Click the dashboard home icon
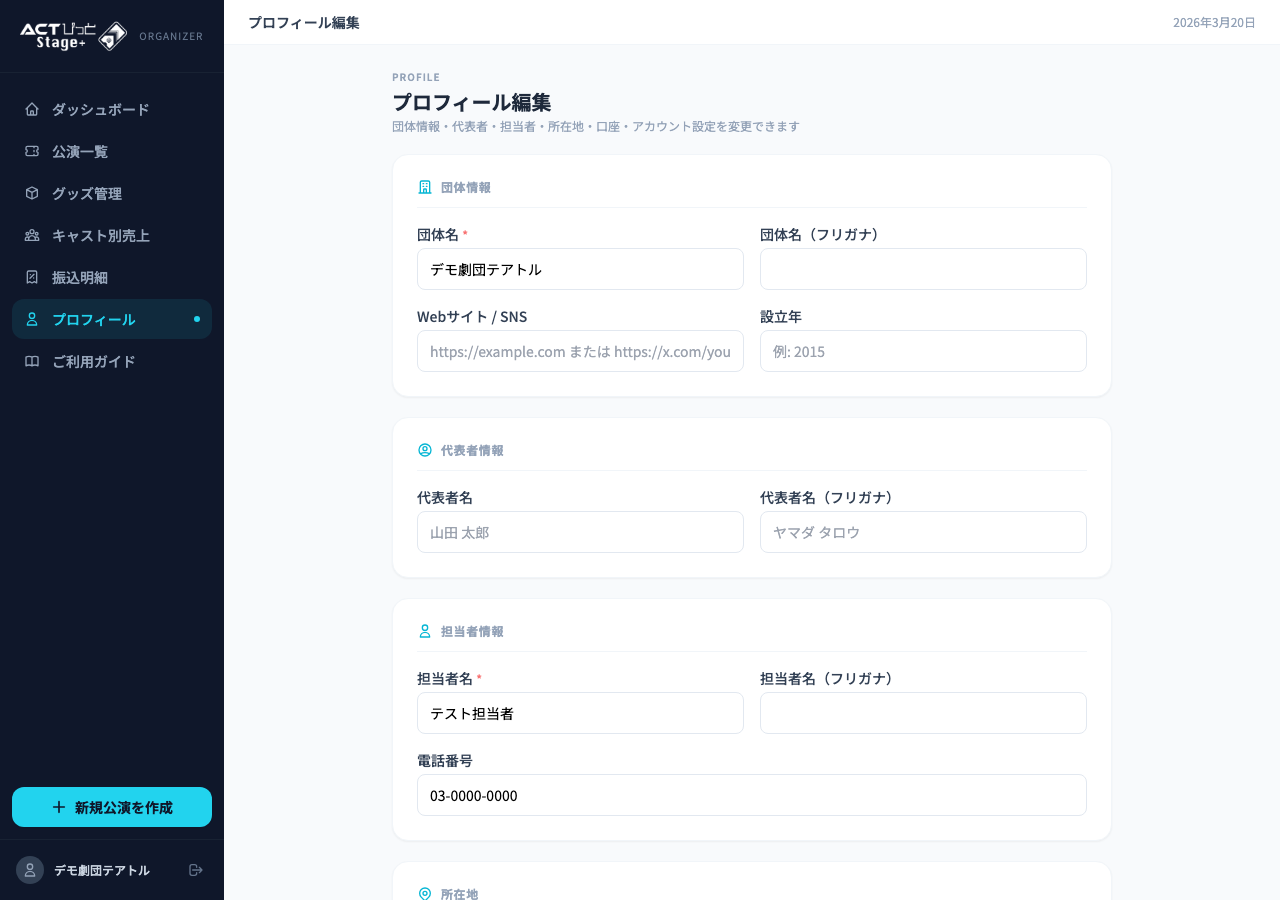 32,109
